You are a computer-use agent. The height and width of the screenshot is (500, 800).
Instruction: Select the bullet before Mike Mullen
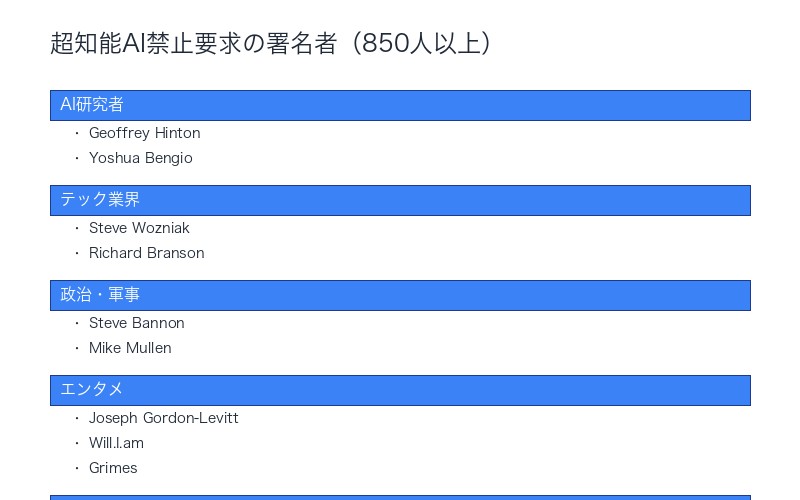point(77,348)
